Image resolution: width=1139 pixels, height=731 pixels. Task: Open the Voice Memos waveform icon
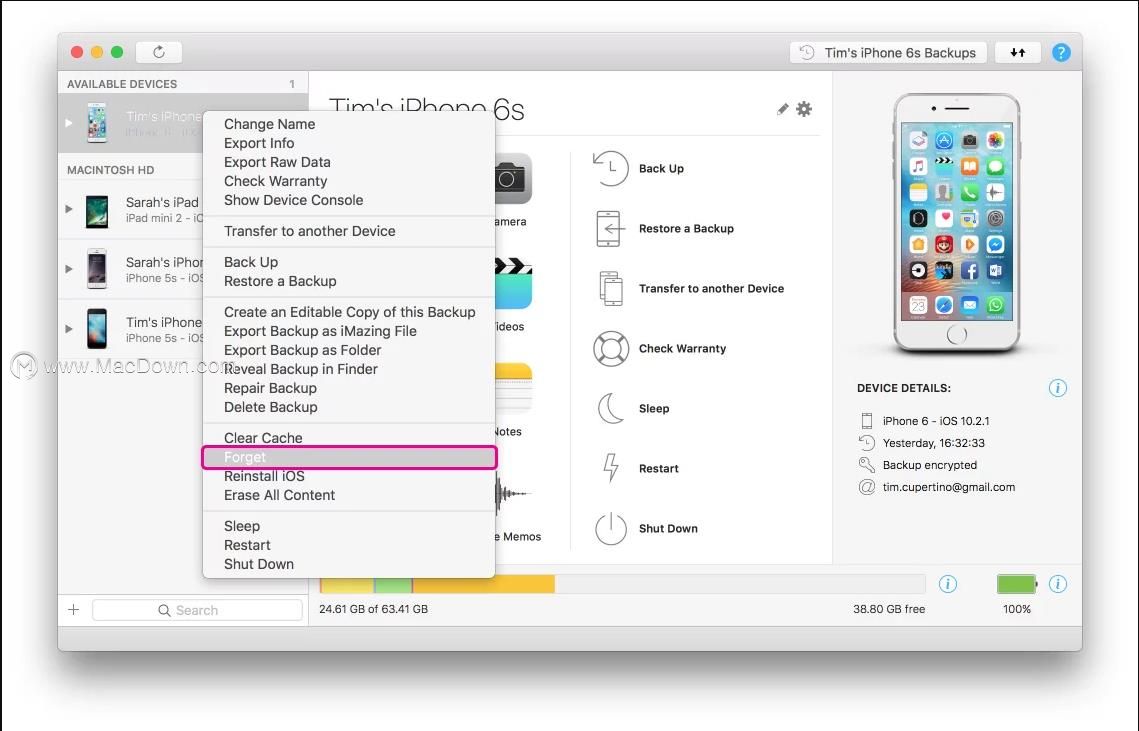(513, 494)
